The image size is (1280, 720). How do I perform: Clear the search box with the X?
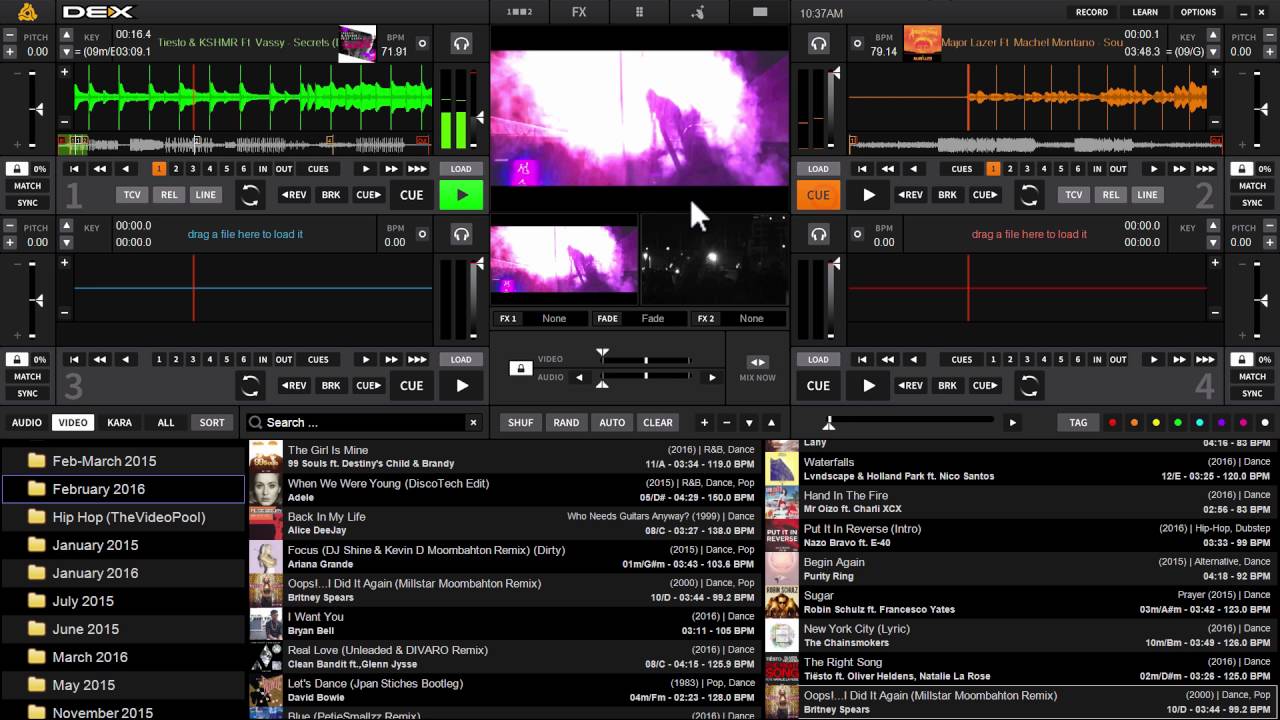474,423
